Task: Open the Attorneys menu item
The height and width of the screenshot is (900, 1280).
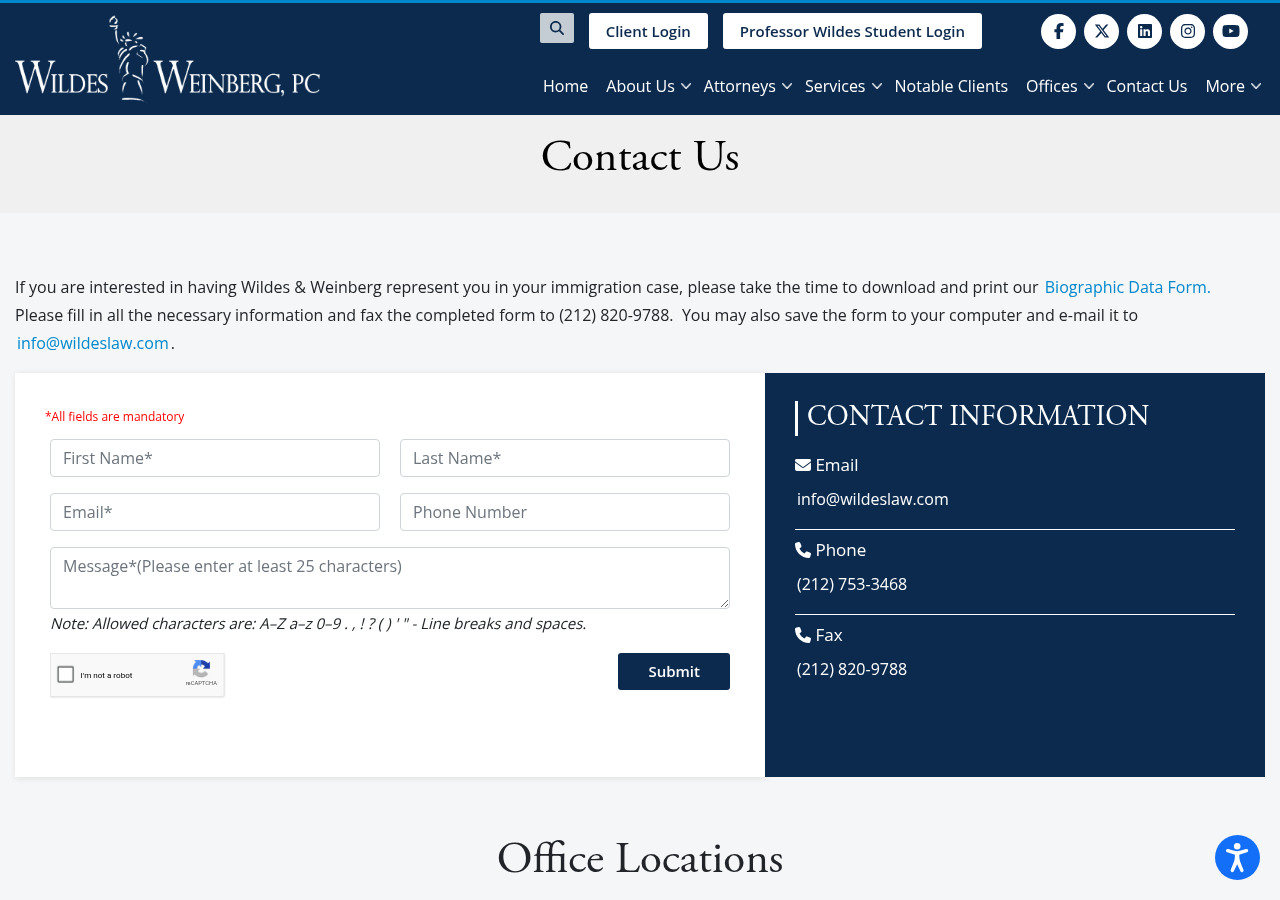Action: pos(740,86)
